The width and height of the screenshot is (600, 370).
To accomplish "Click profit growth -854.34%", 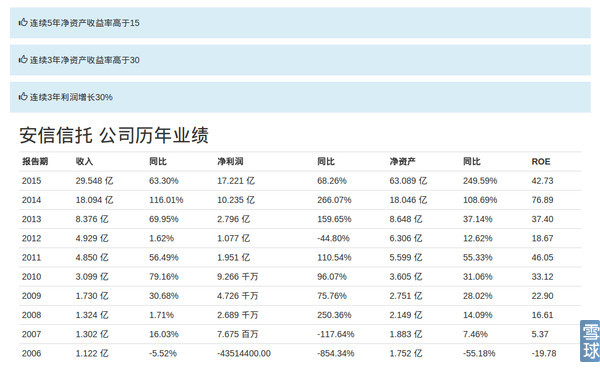I will coord(336,353).
